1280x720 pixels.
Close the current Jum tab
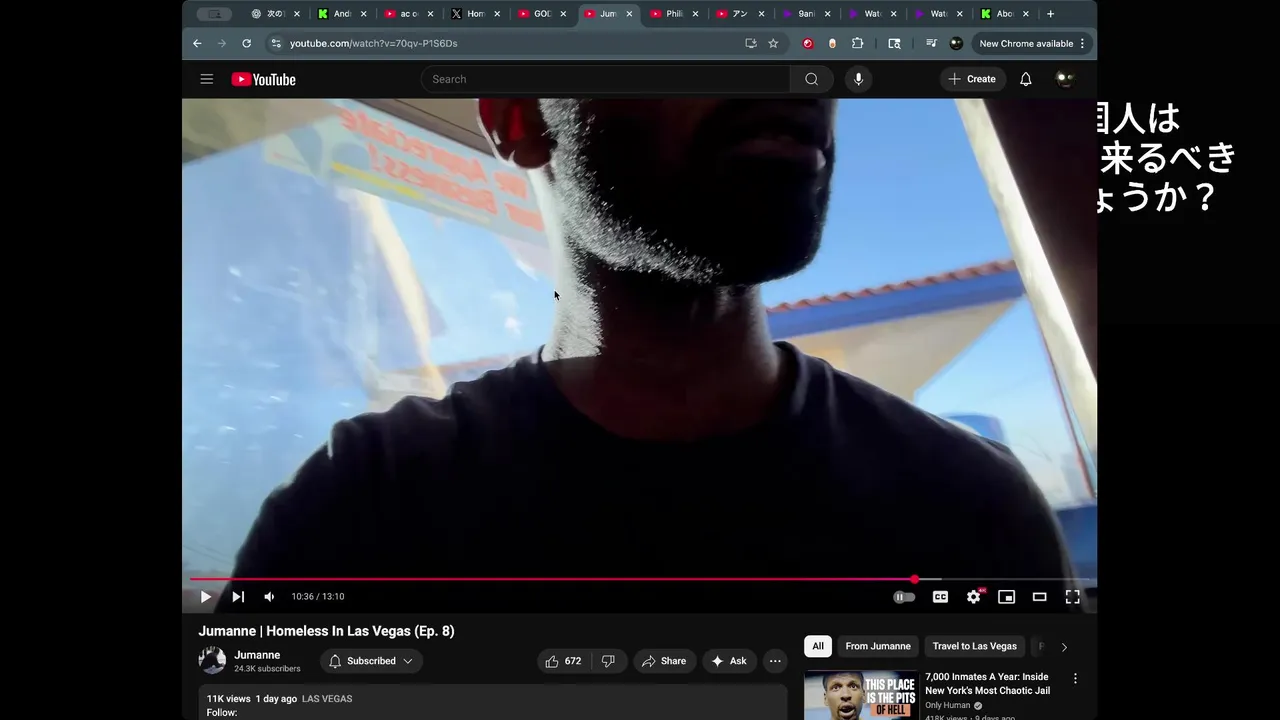click(x=629, y=14)
